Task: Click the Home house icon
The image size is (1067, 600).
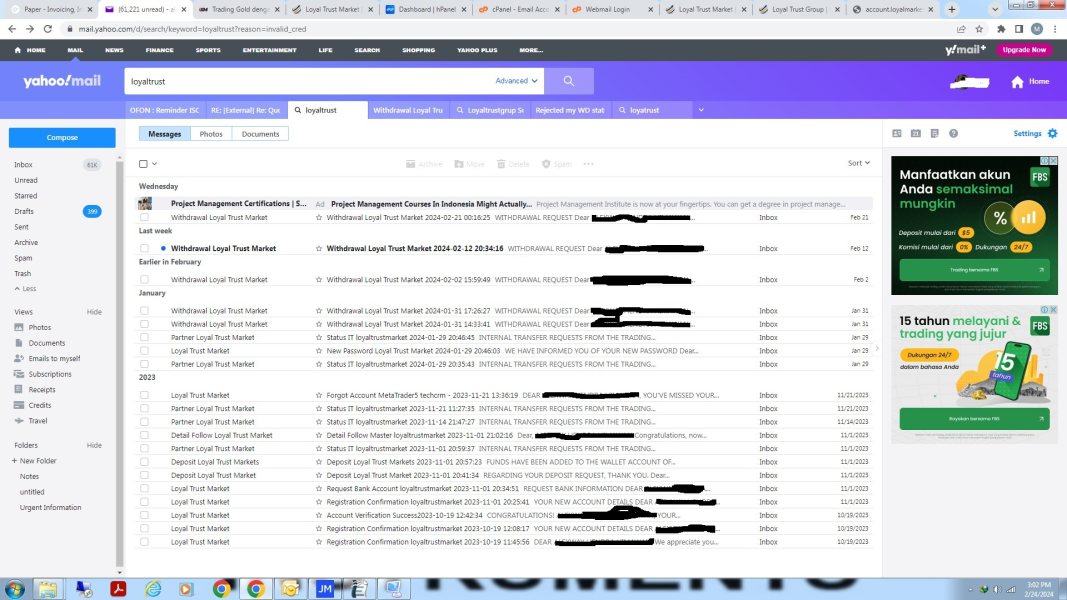Action: pyautogui.click(x=1017, y=82)
